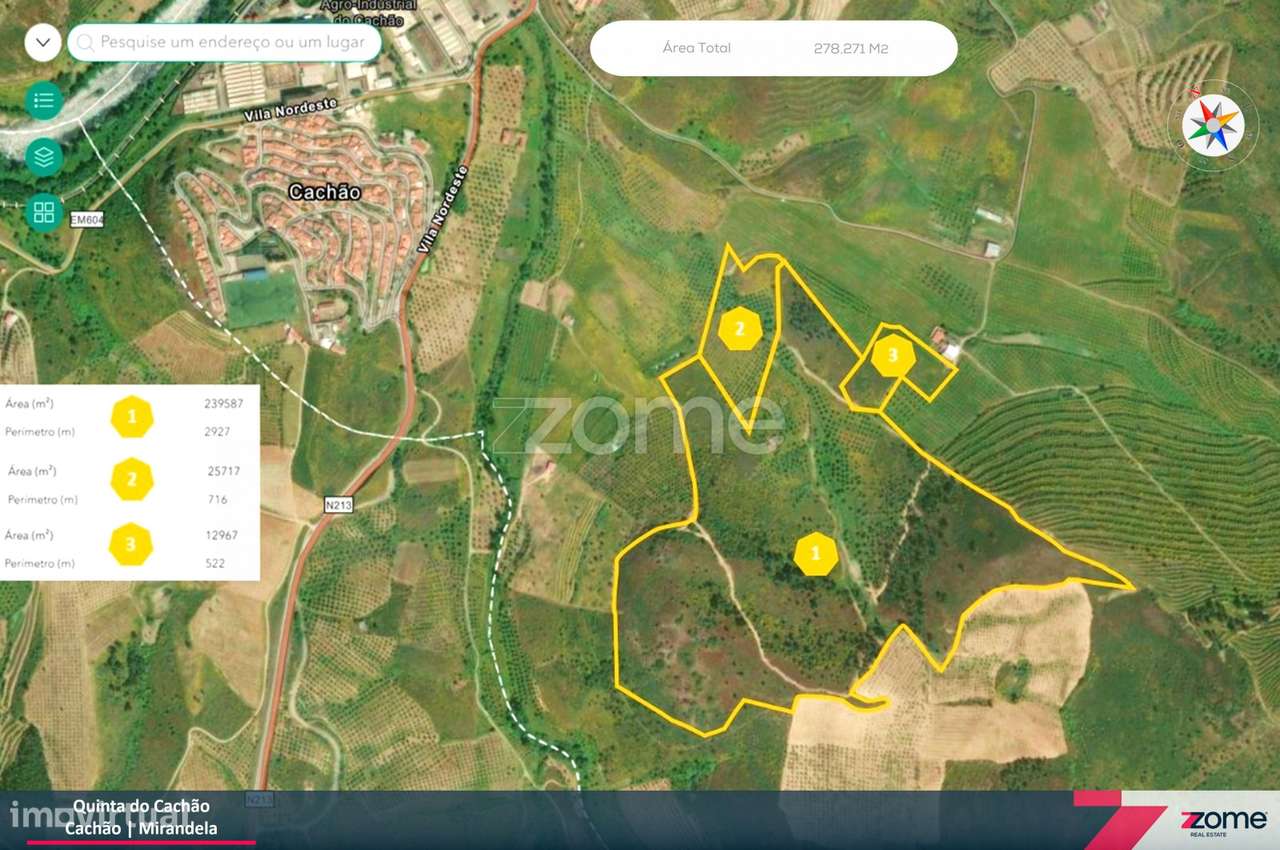
Task: Click hexagon 2 in the area legend
Action: click(131, 481)
